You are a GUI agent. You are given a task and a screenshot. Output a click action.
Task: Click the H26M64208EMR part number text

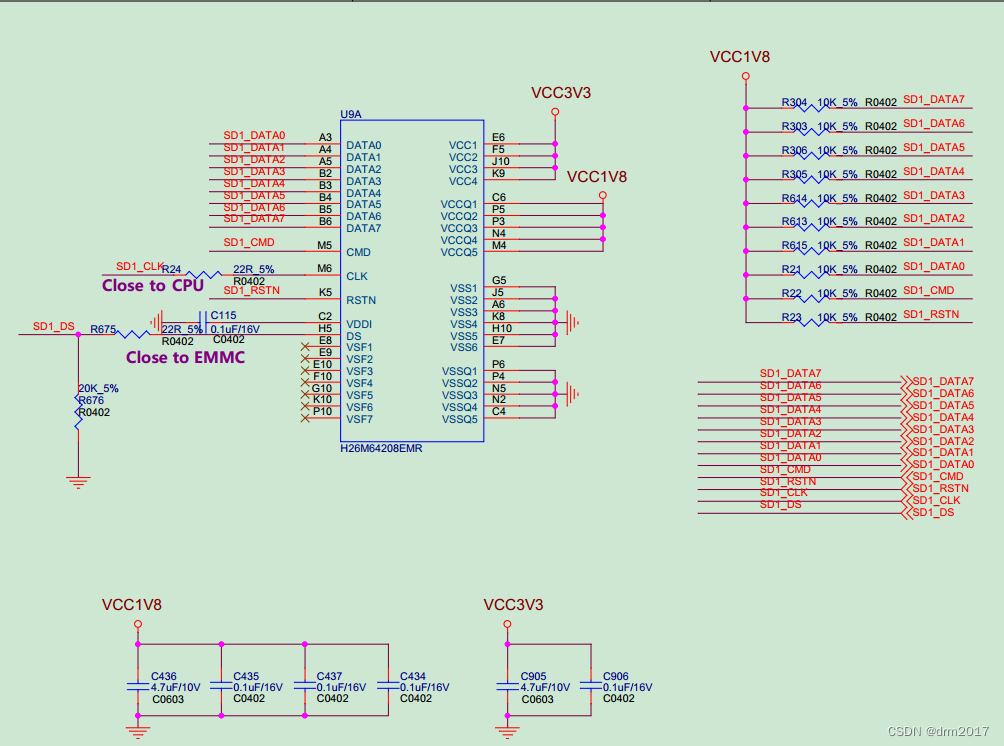click(x=380, y=448)
